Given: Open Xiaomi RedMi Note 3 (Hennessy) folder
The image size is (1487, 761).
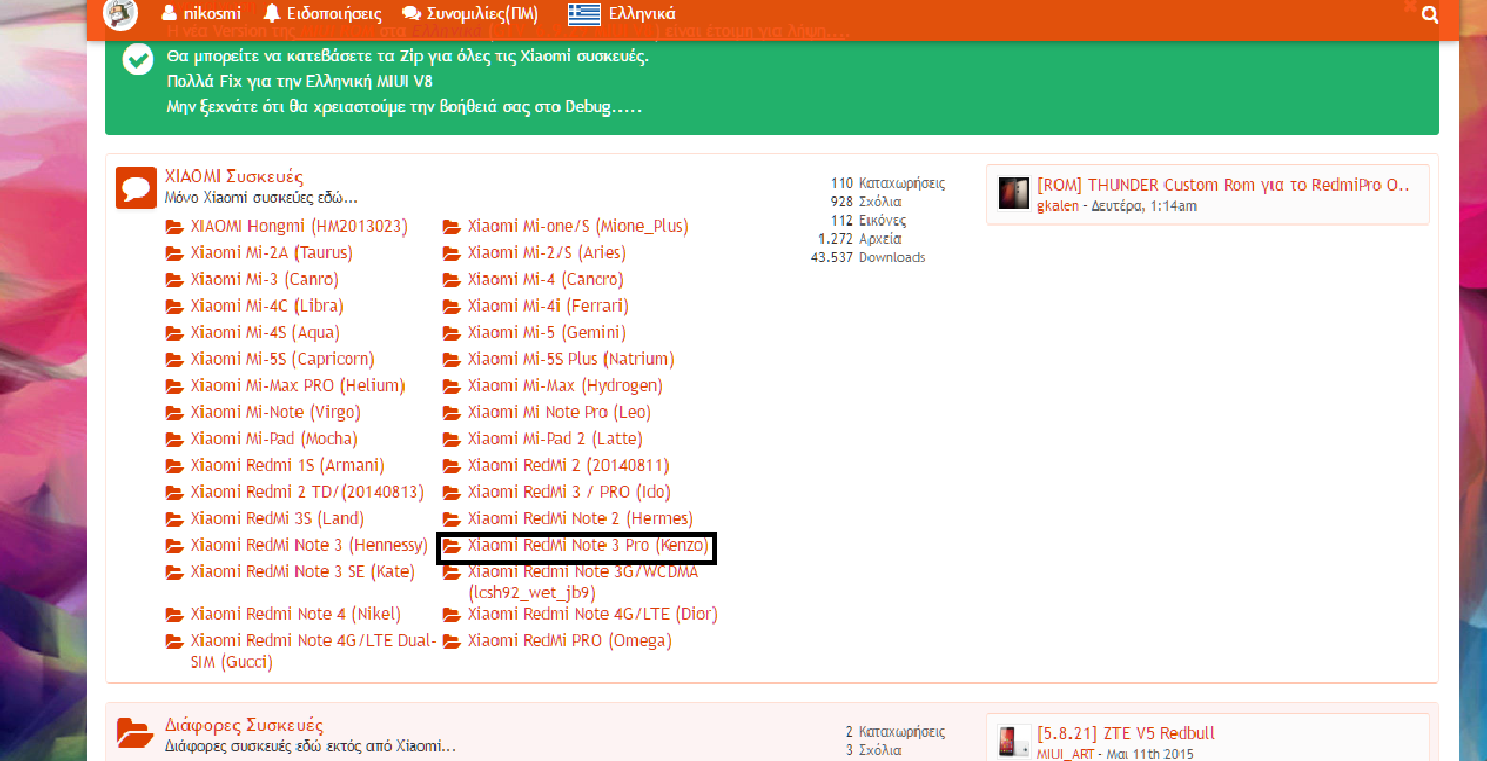Looking at the screenshot, I should click(310, 545).
